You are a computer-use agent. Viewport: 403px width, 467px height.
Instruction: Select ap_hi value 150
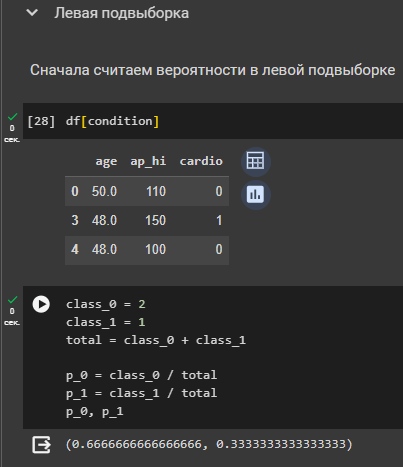click(x=155, y=220)
